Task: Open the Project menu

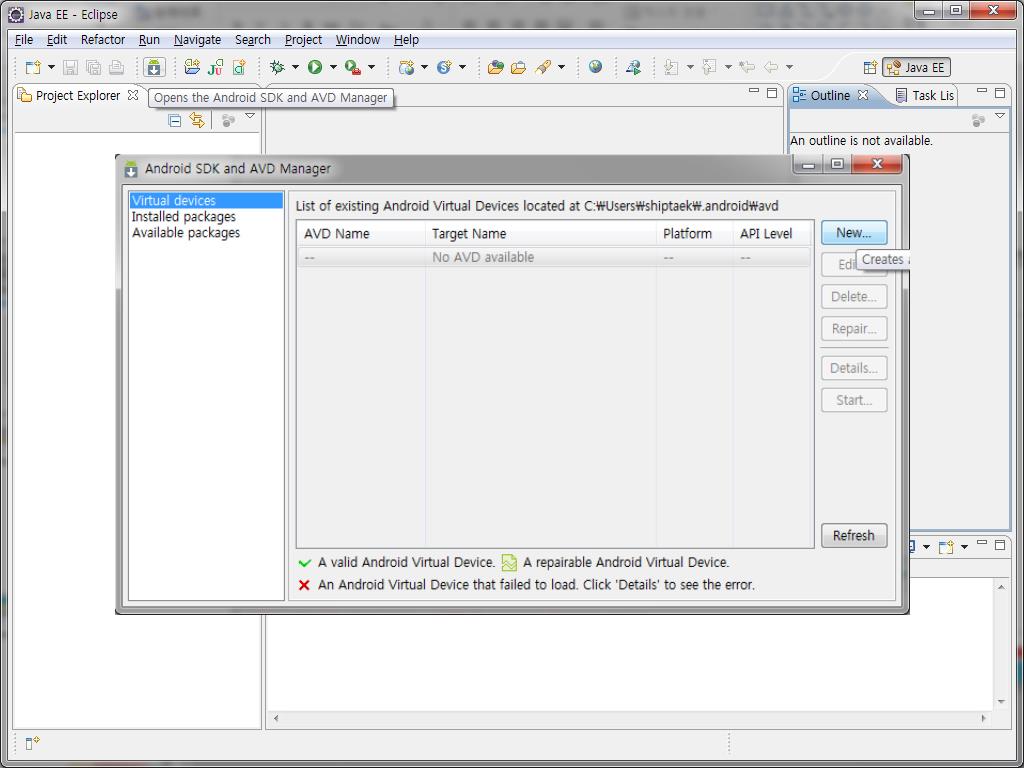Action: click(303, 40)
